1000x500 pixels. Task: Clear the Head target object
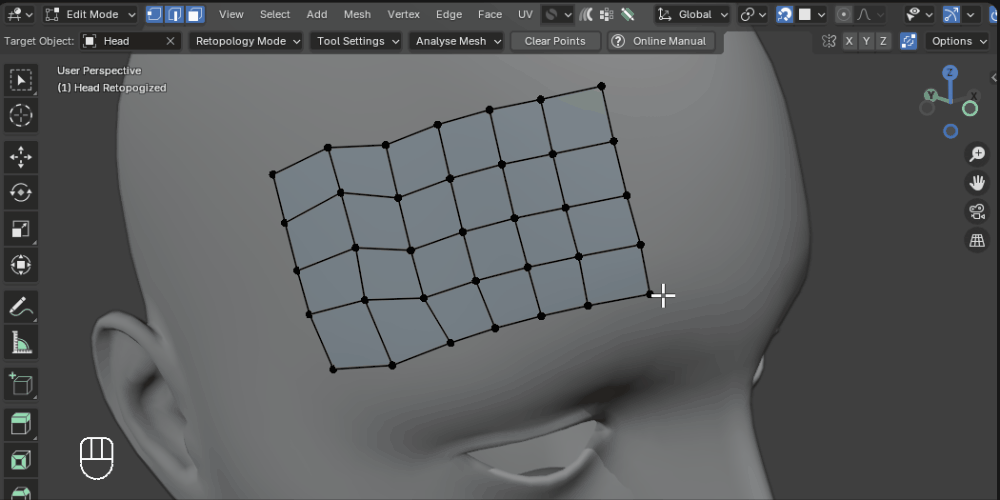coord(170,41)
